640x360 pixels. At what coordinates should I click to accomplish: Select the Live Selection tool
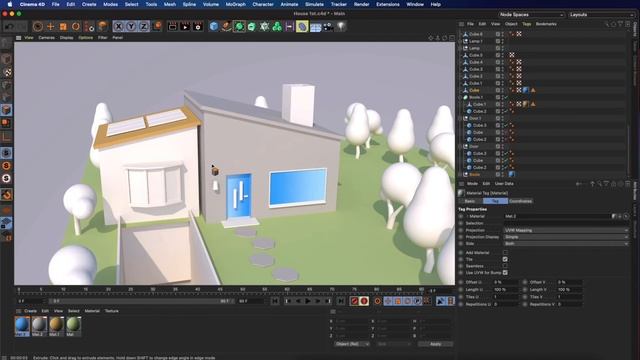coord(38,27)
